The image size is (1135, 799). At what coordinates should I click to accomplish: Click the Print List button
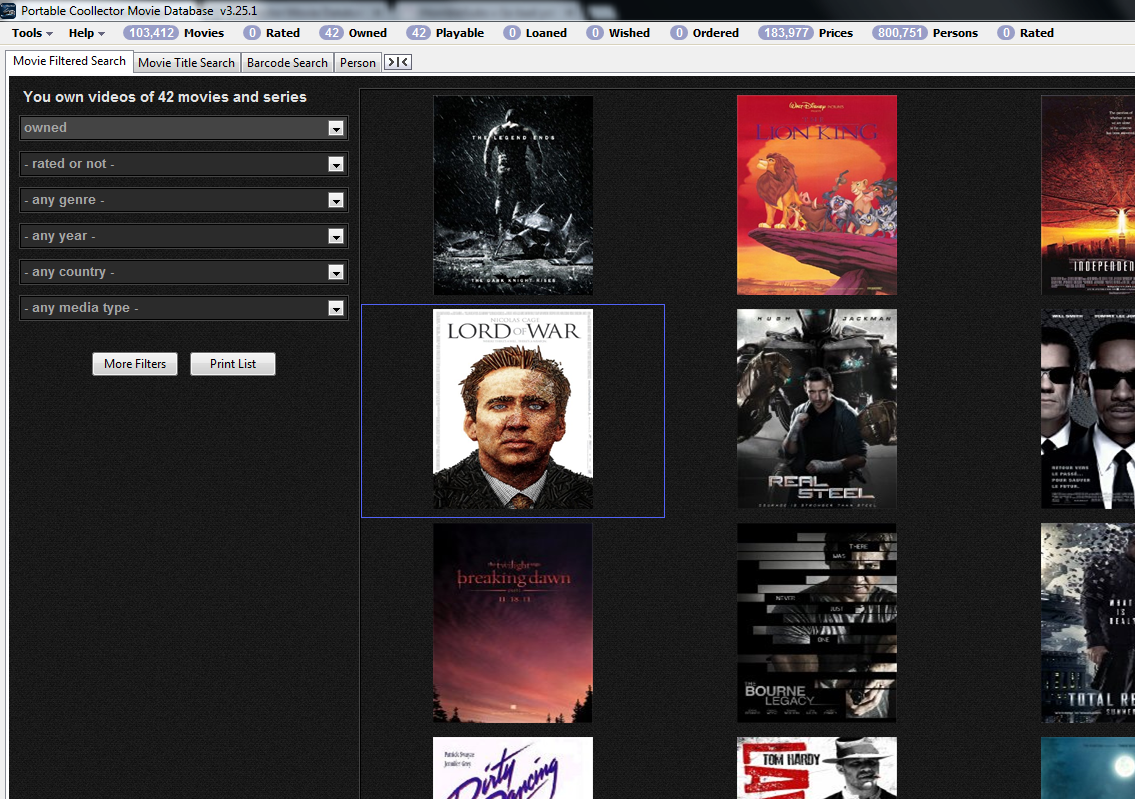point(233,364)
